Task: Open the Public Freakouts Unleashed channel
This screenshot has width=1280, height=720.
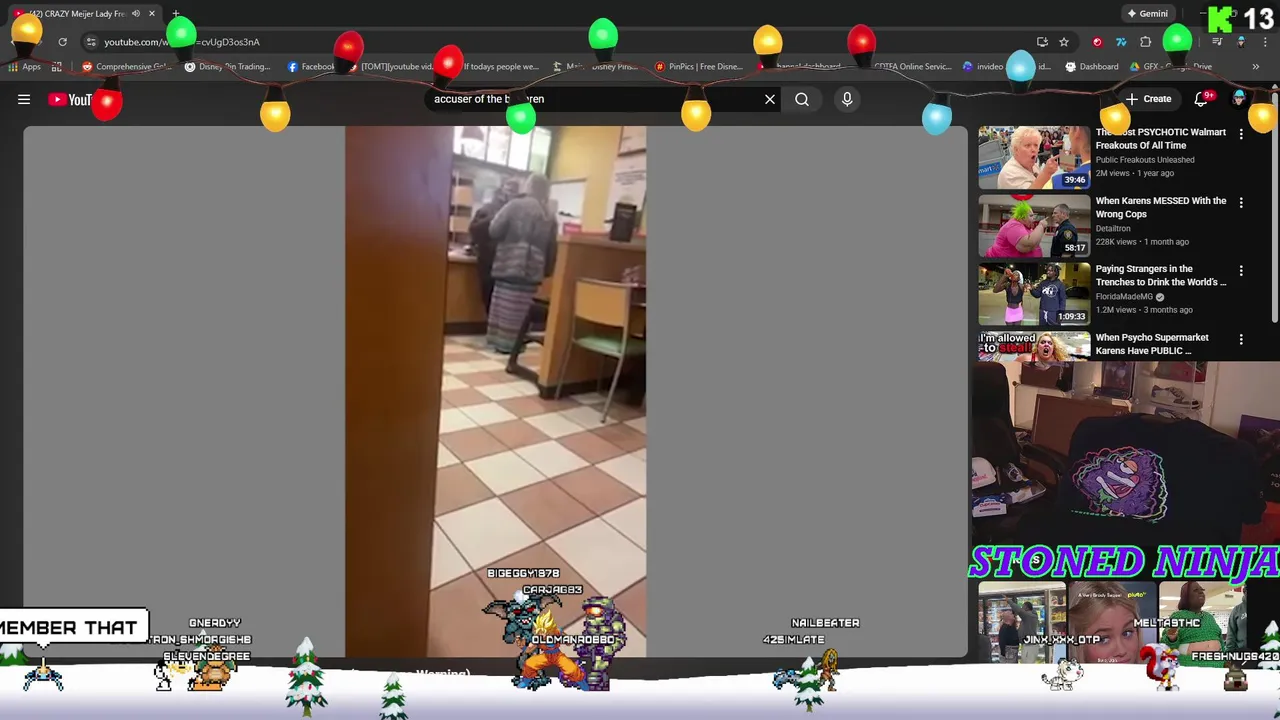Action: [1144, 160]
